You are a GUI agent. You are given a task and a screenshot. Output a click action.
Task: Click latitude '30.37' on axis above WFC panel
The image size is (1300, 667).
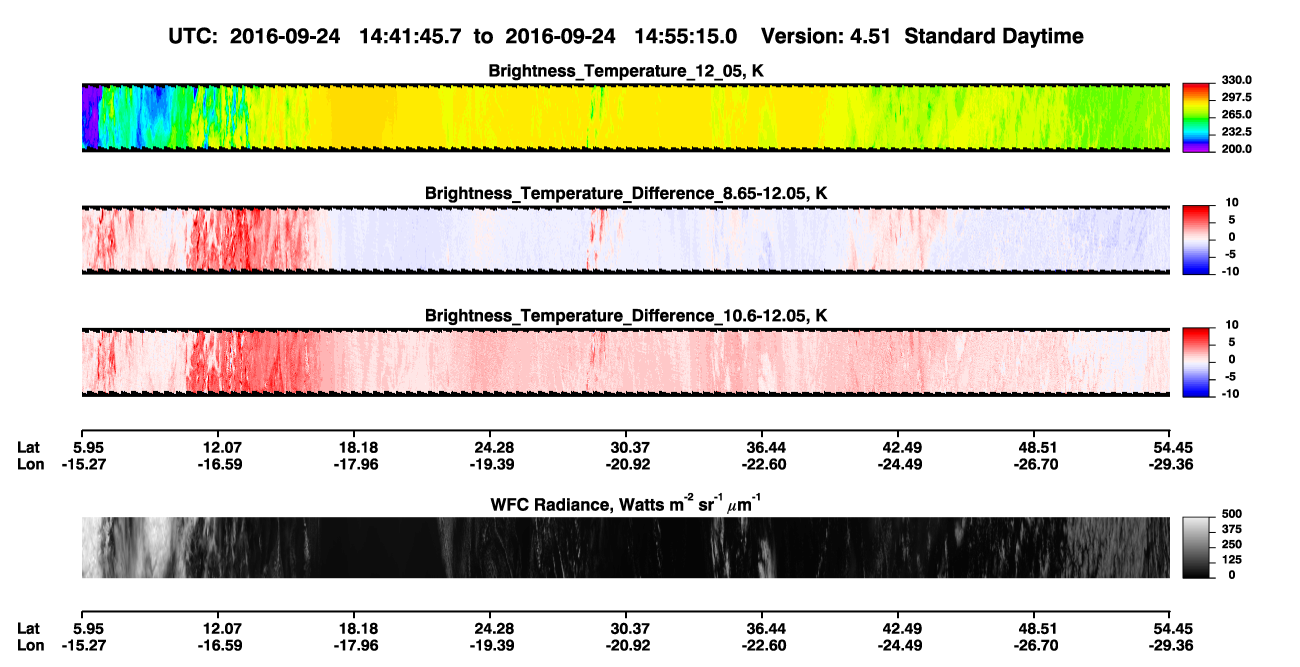(626, 447)
